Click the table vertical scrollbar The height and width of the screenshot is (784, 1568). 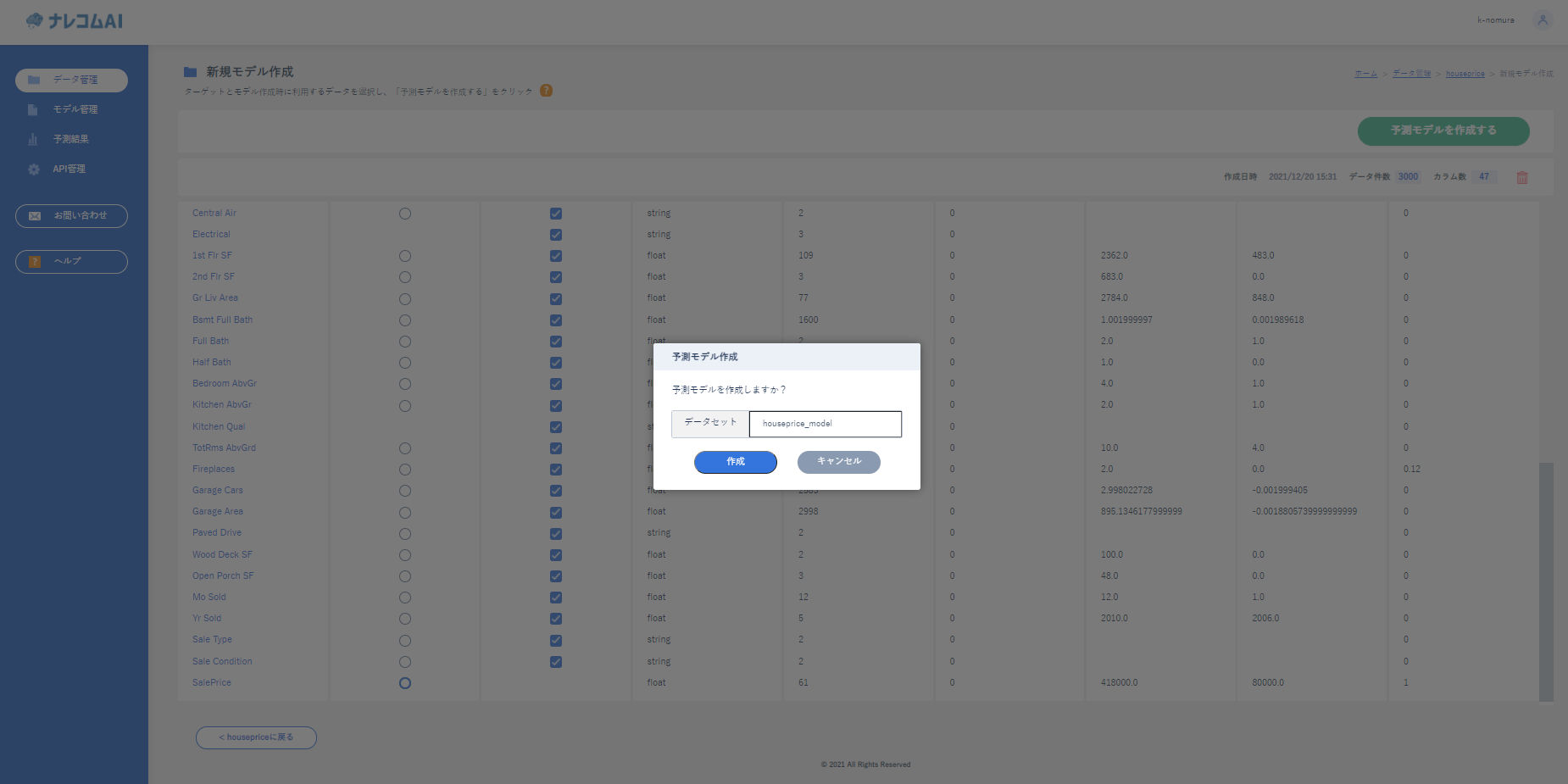pos(1546,581)
